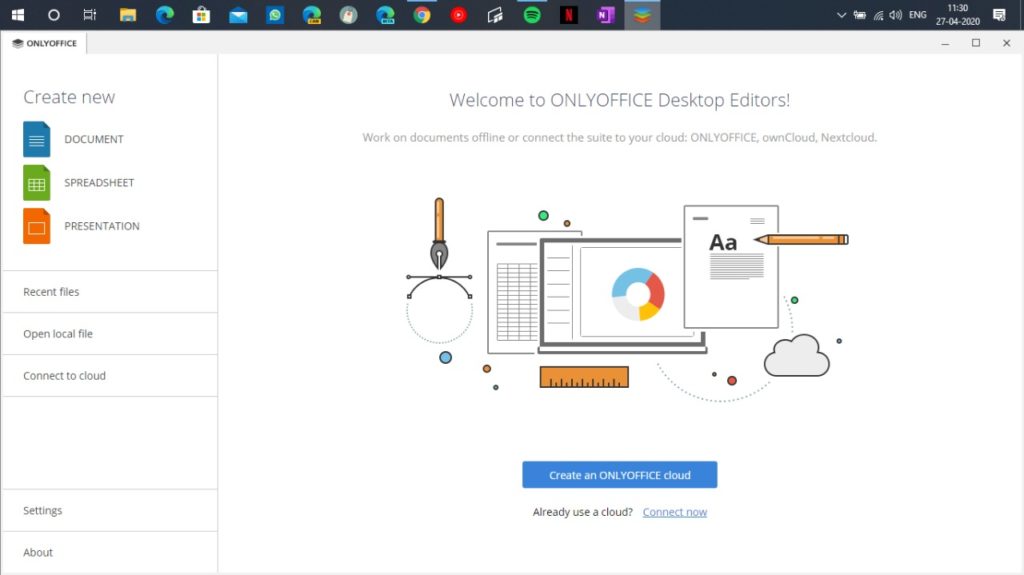Follow the Connect now link
The height and width of the screenshot is (575, 1024).
coord(675,512)
